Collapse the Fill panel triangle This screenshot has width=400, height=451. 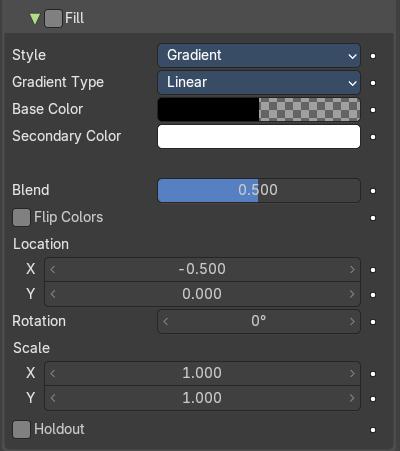point(35,19)
